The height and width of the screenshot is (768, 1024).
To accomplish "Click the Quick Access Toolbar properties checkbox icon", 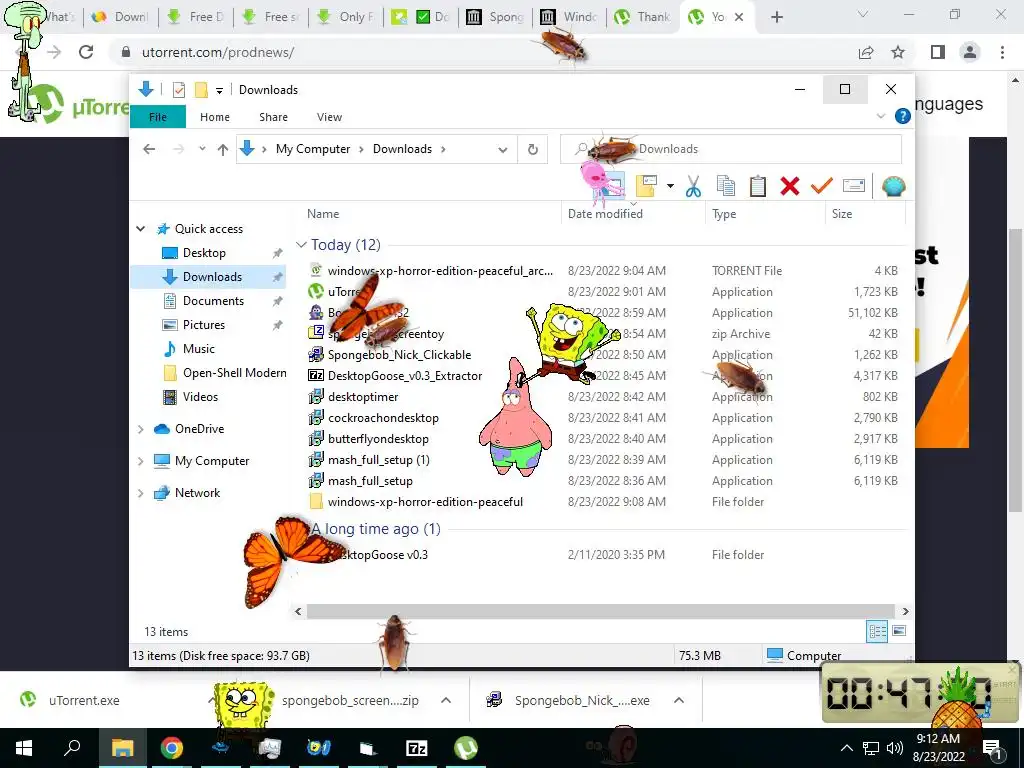I will [178, 90].
